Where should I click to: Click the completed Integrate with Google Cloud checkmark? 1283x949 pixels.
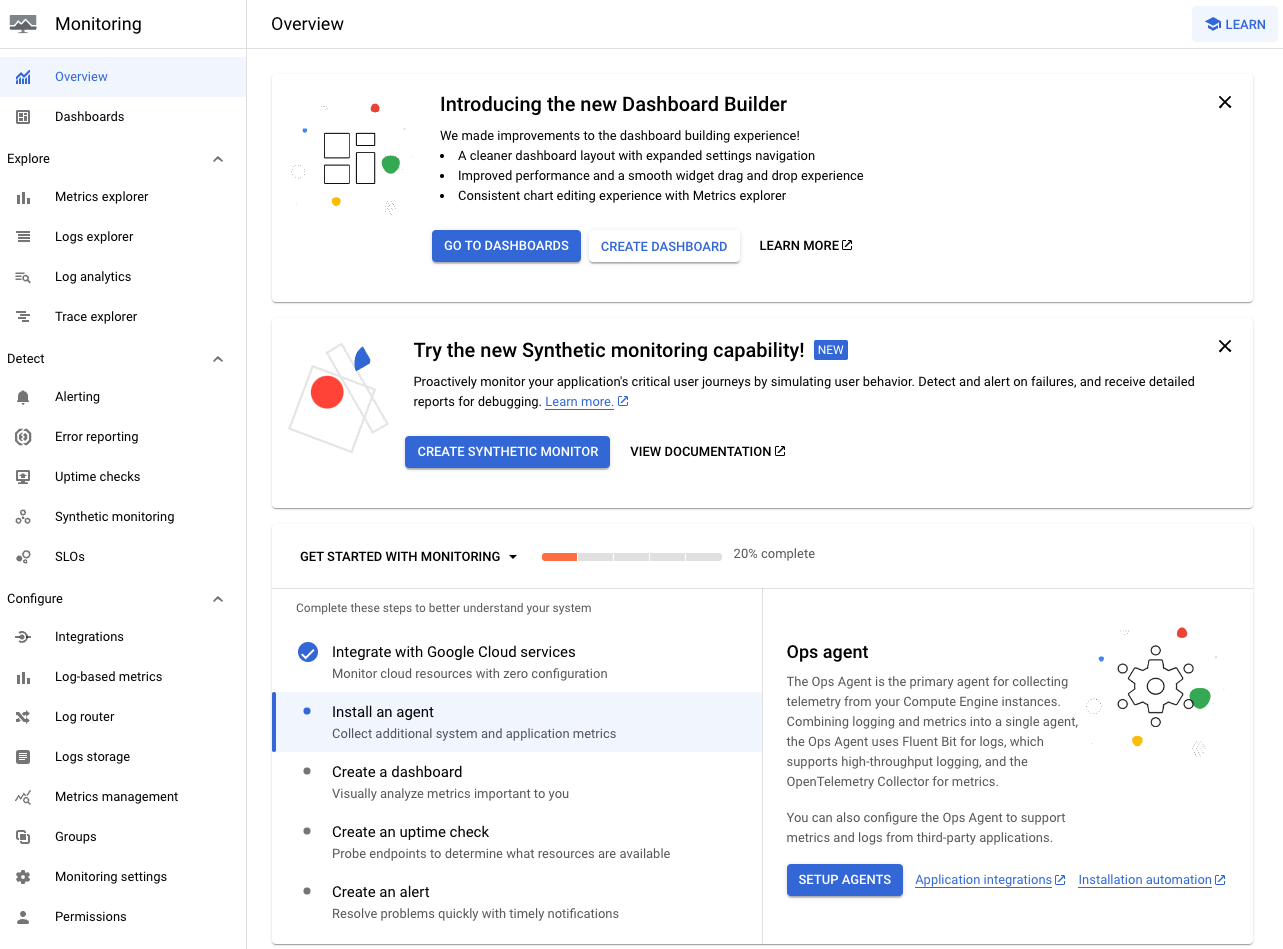(x=307, y=651)
